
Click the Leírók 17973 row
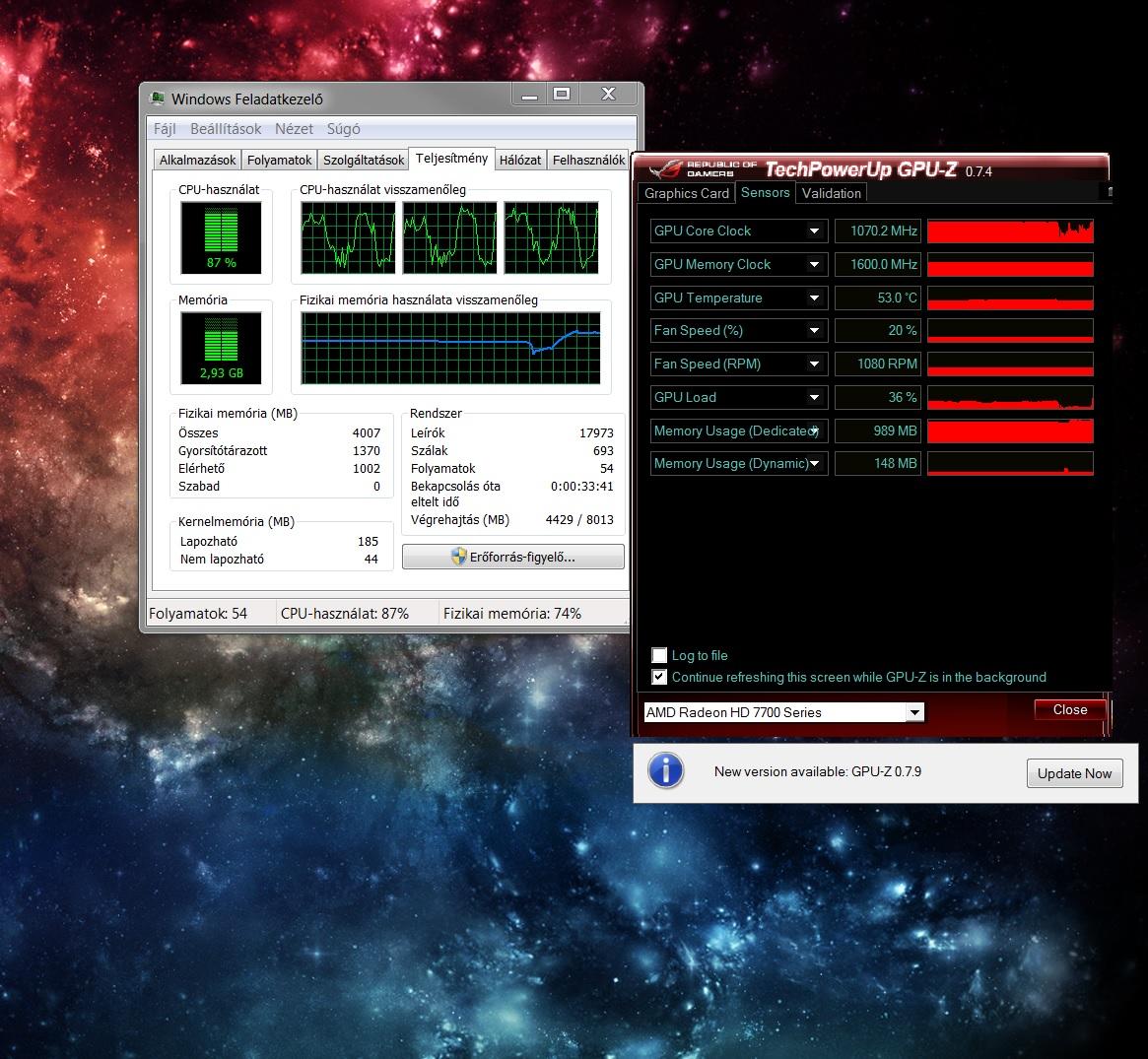[x=511, y=432]
